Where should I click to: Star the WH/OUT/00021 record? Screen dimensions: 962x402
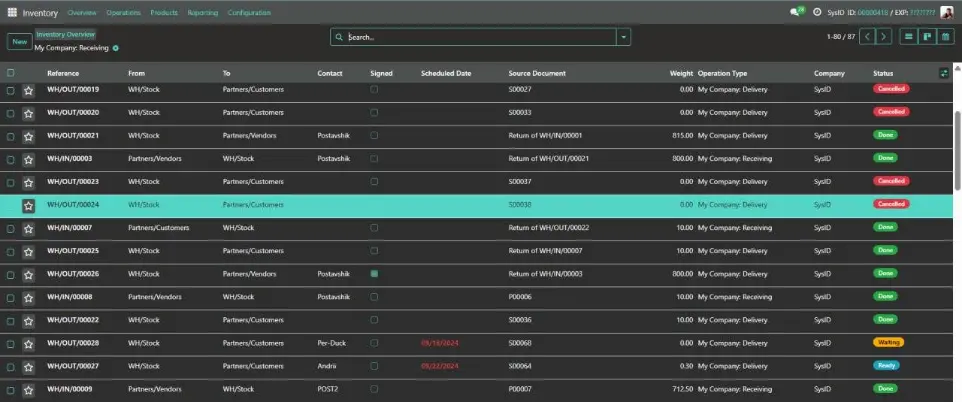tap(29, 136)
